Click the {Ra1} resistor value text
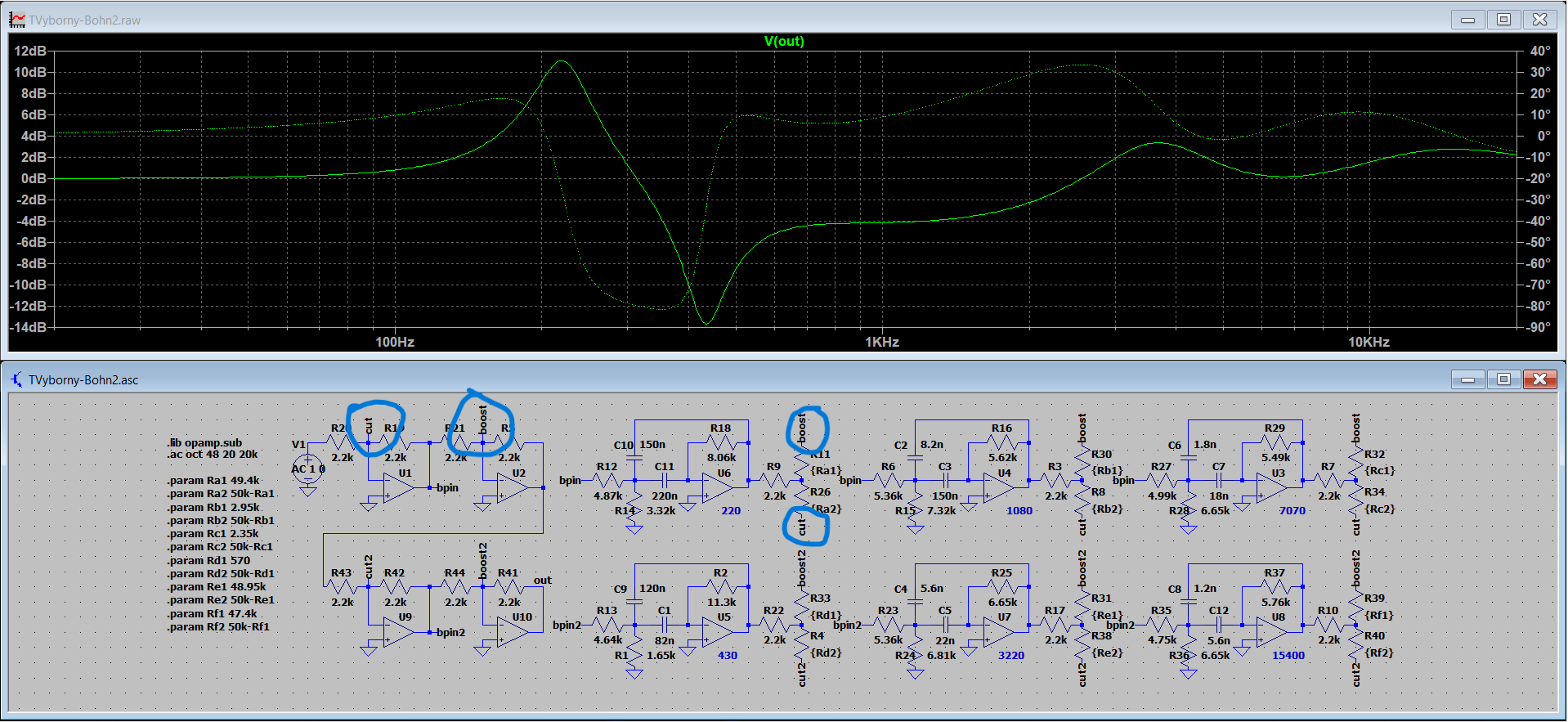 coord(826,470)
